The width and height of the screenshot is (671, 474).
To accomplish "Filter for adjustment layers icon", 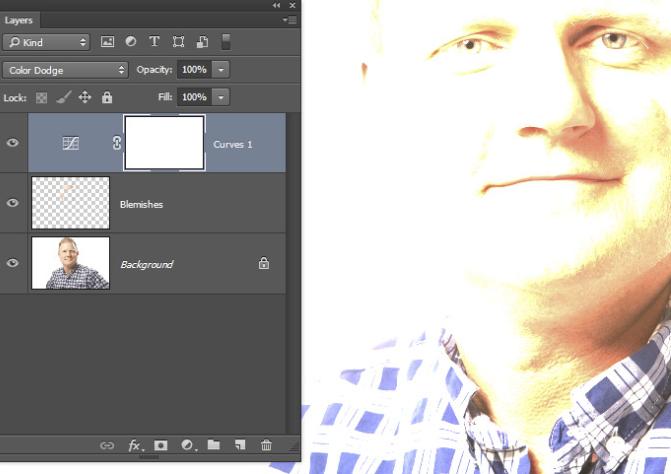I will pyautogui.click(x=131, y=42).
